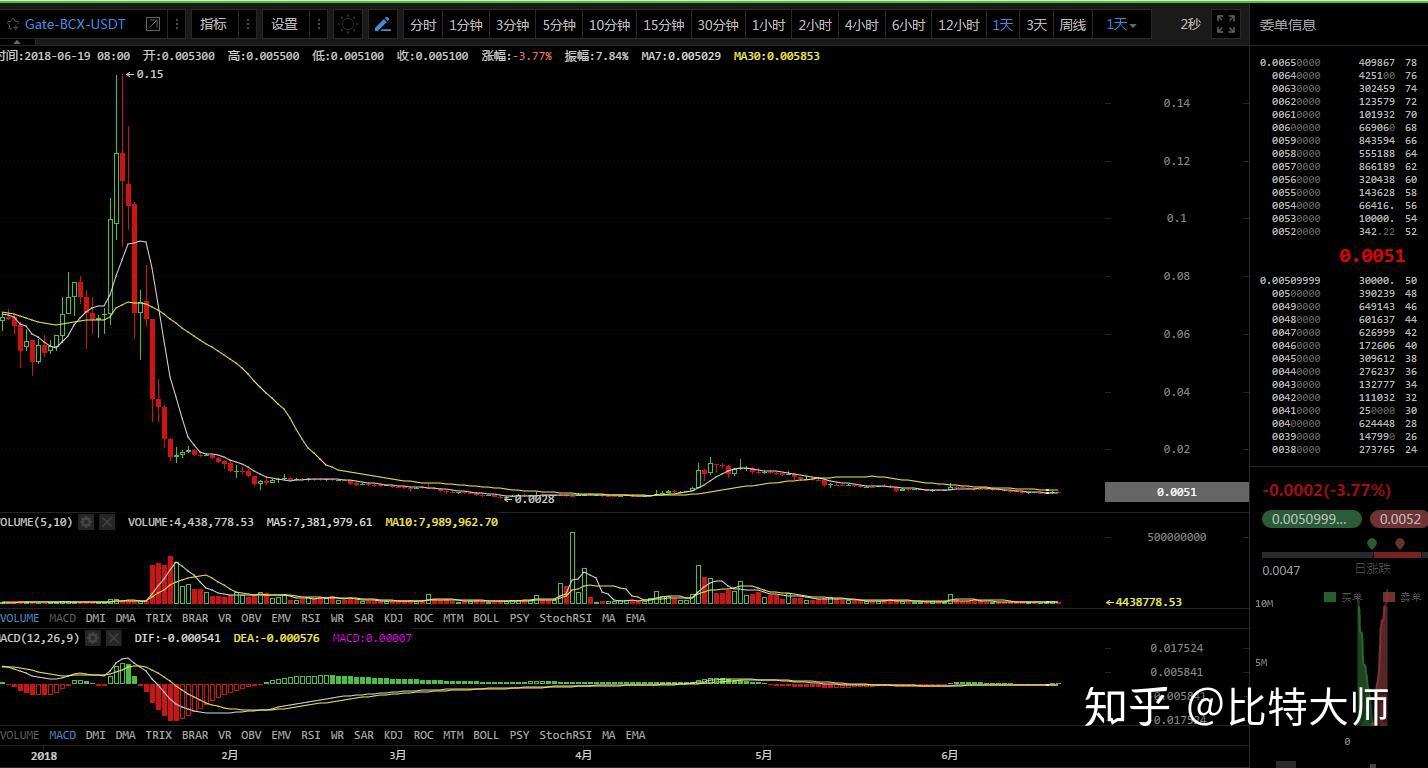The width and height of the screenshot is (1428, 768).
Task: Select DMI in the bottom MACD panel row
Action: click(95, 735)
